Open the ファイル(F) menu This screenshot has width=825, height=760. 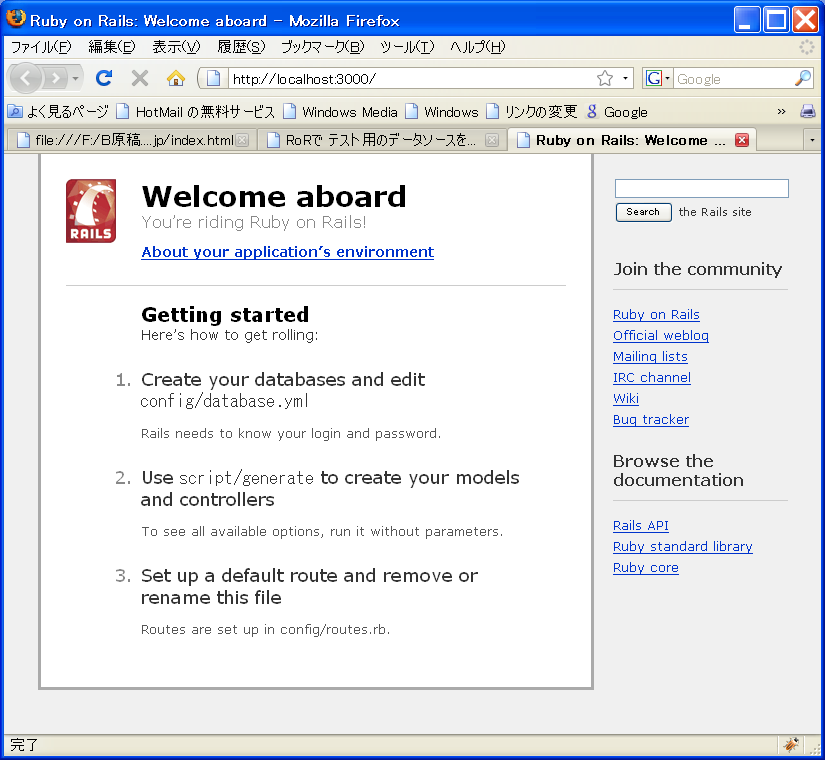coord(41,47)
